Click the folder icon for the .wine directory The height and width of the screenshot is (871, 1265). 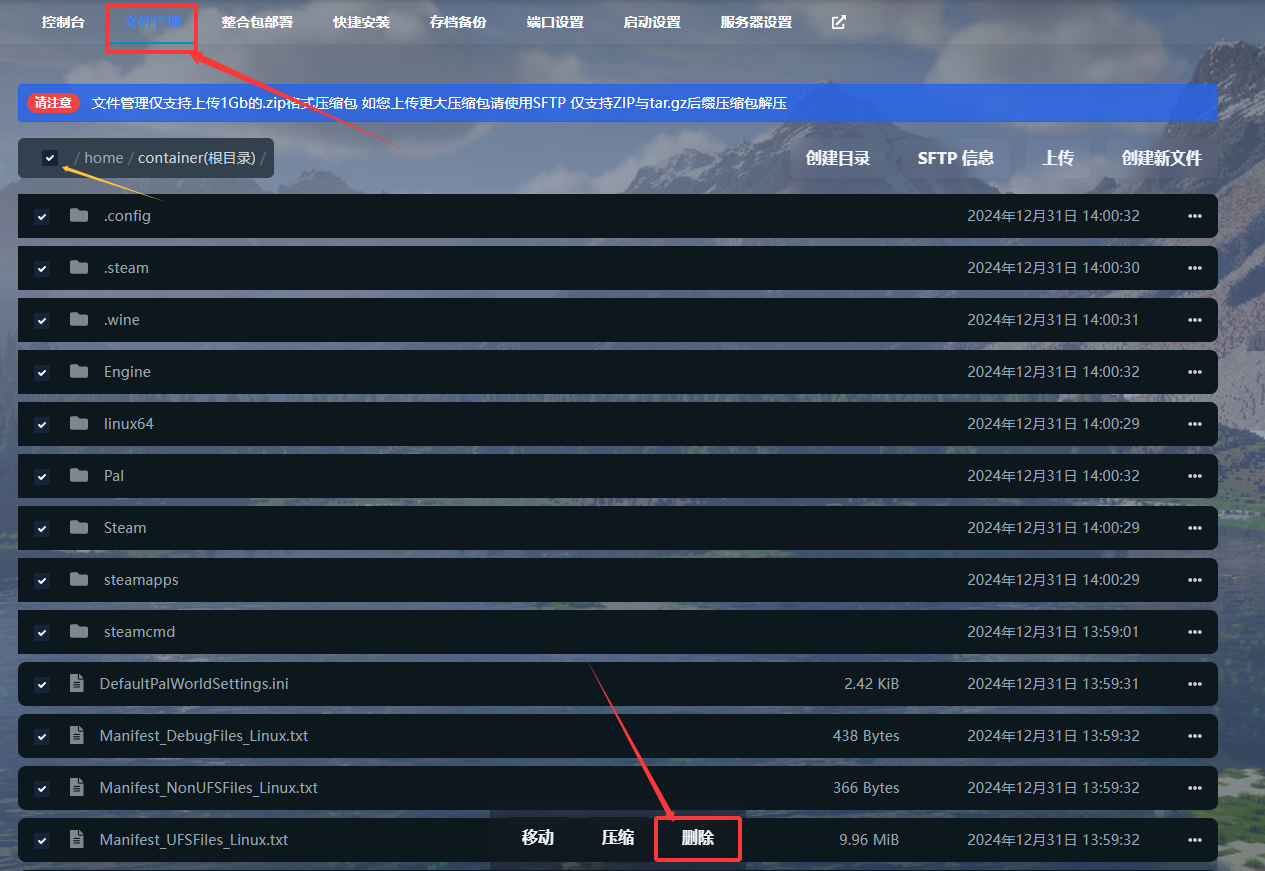tap(79, 320)
